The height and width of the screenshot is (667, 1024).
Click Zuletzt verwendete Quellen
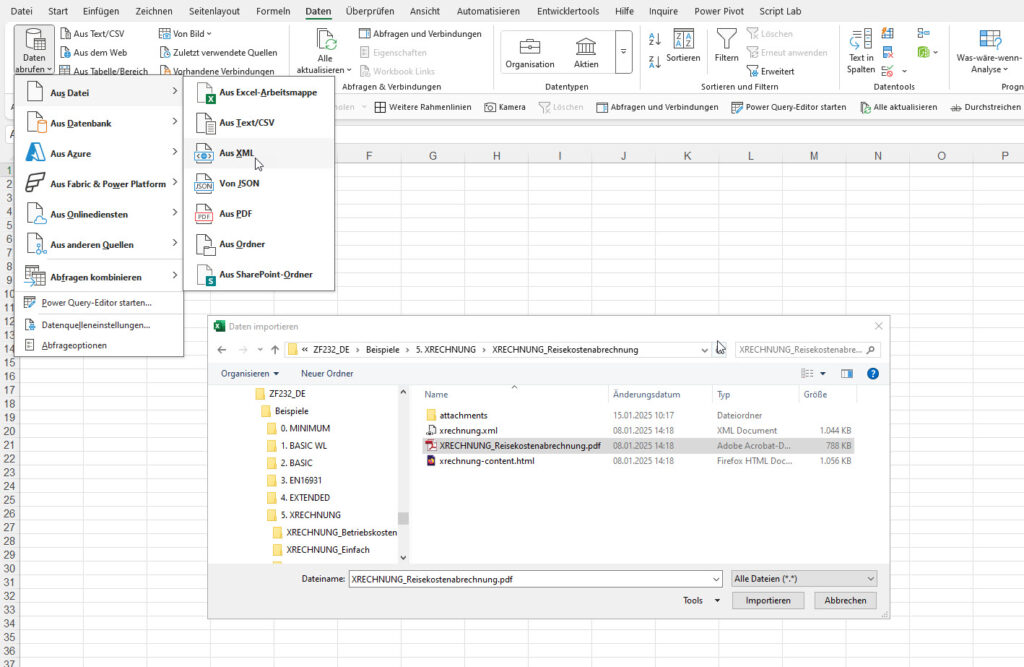point(218,52)
